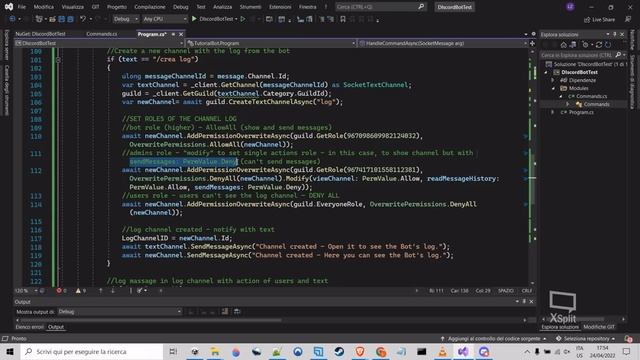Select Commands.cs file in Solution Explorer
Viewport: 640px width, 360px height.
(x=591, y=96)
